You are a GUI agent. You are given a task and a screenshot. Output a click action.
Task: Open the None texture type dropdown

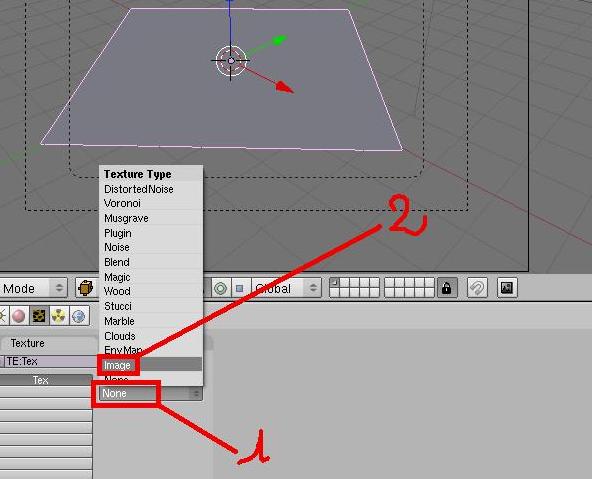(151, 393)
